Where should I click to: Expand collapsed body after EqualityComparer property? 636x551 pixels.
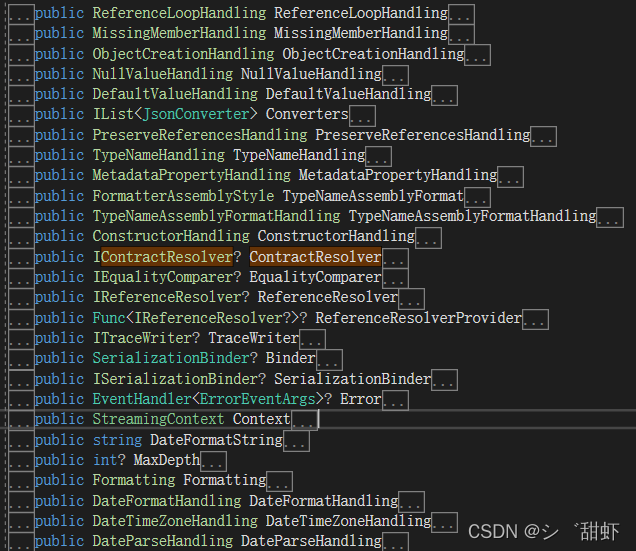pos(395,278)
